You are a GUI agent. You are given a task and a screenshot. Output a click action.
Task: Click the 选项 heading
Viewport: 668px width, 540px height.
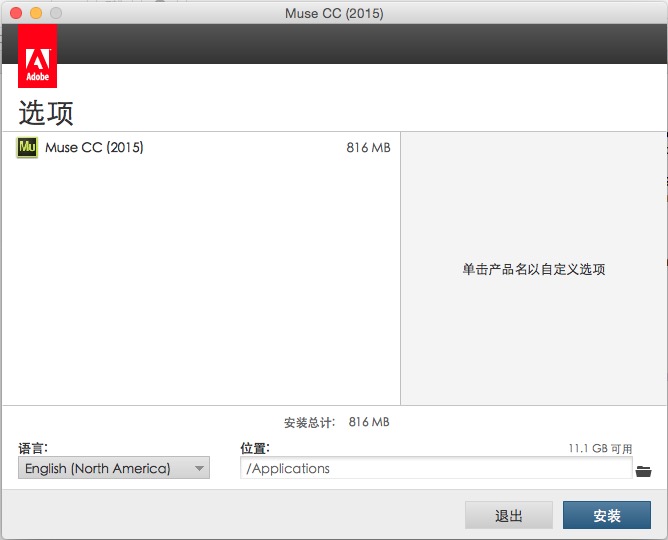(x=46, y=113)
